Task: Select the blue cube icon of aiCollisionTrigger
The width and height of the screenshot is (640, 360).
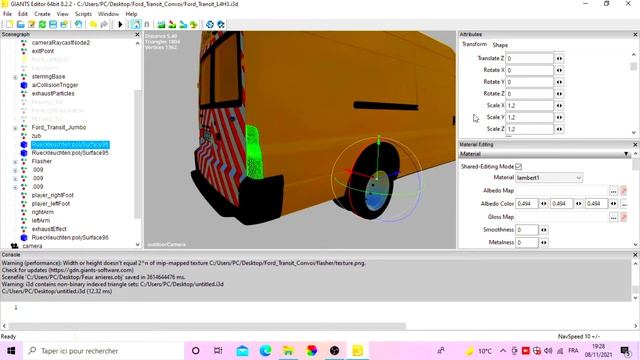Action: [24, 85]
